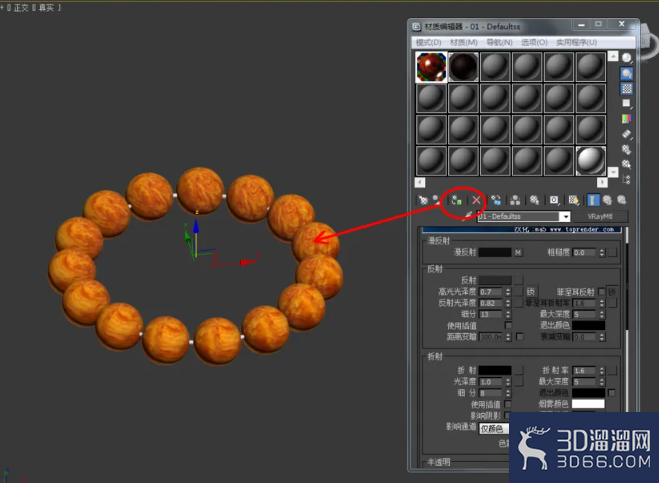Screen dimensions: 659x483
Task: Reset map/material with red X icon
Action: [476, 200]
